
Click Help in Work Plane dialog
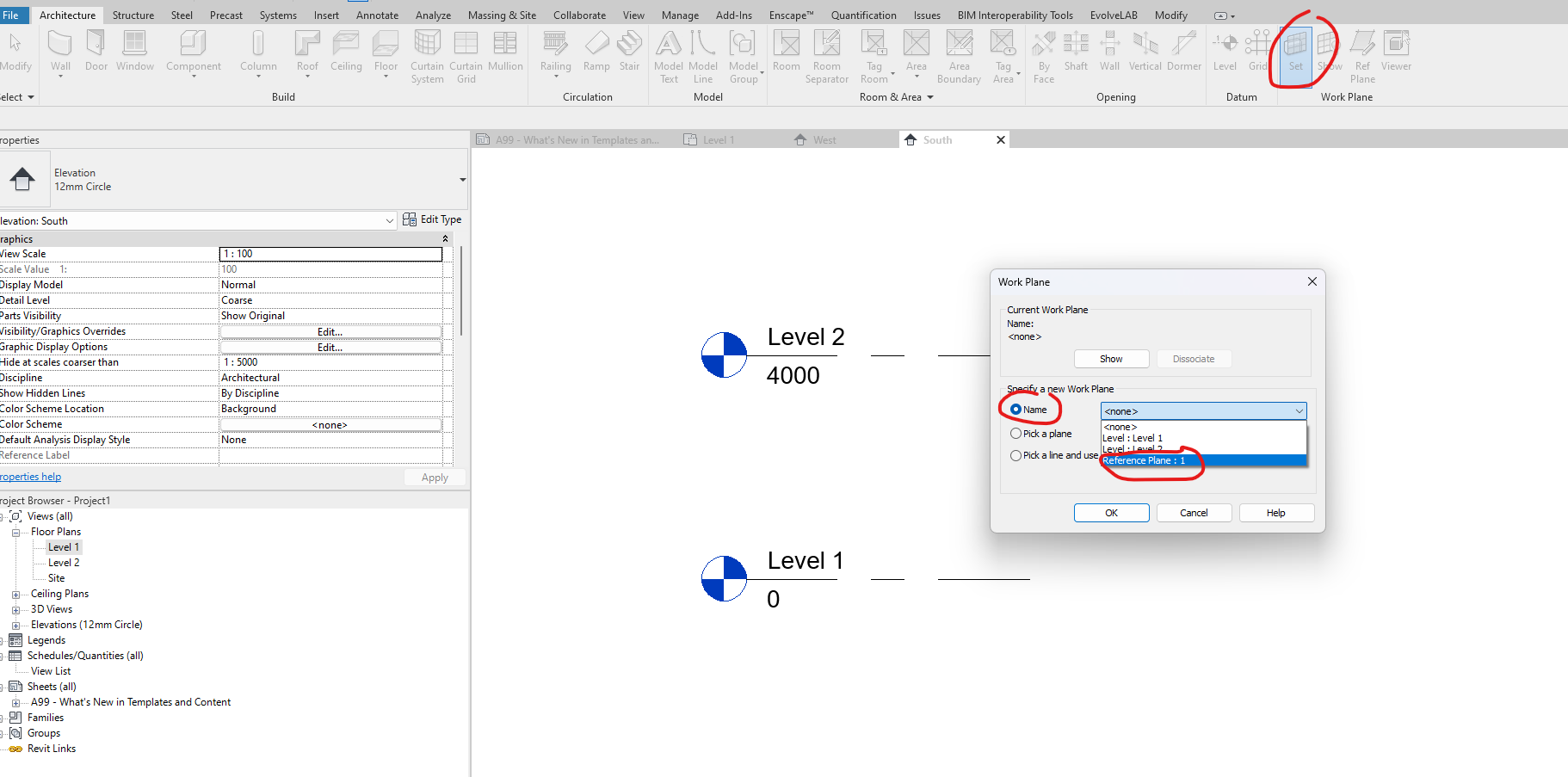(1276, 513)
